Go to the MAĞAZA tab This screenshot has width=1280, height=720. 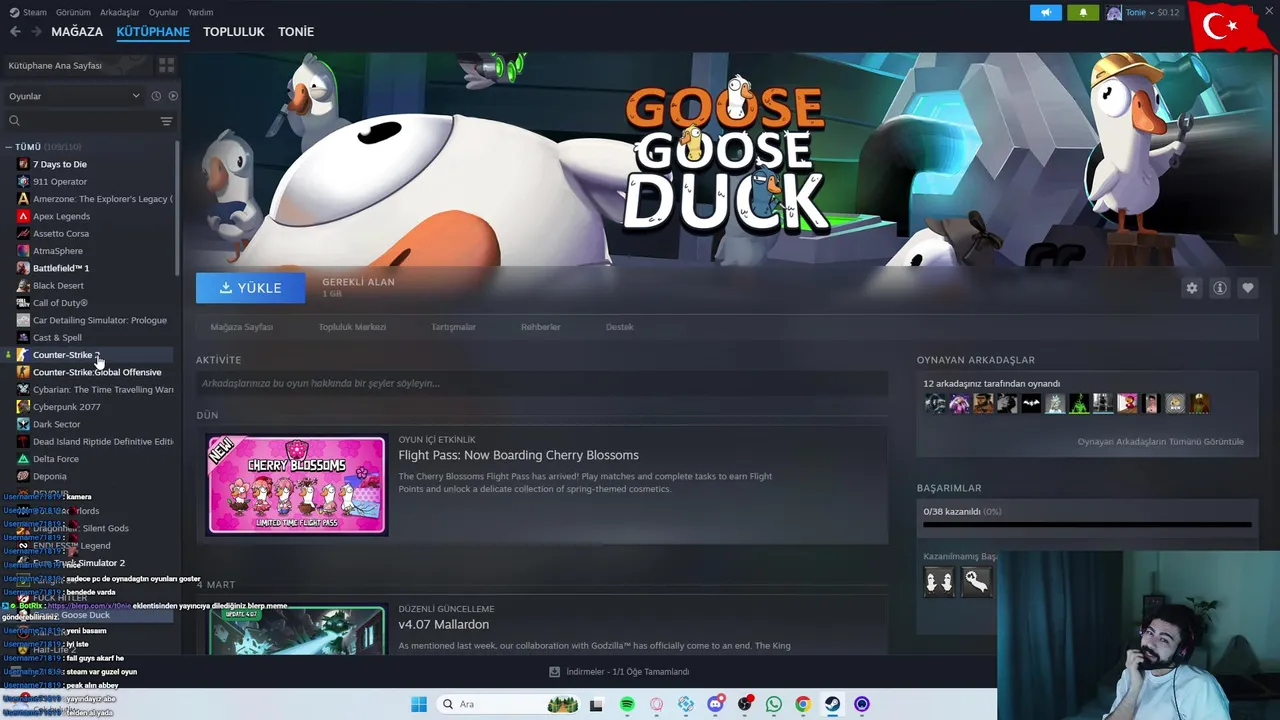coord(77,32)
